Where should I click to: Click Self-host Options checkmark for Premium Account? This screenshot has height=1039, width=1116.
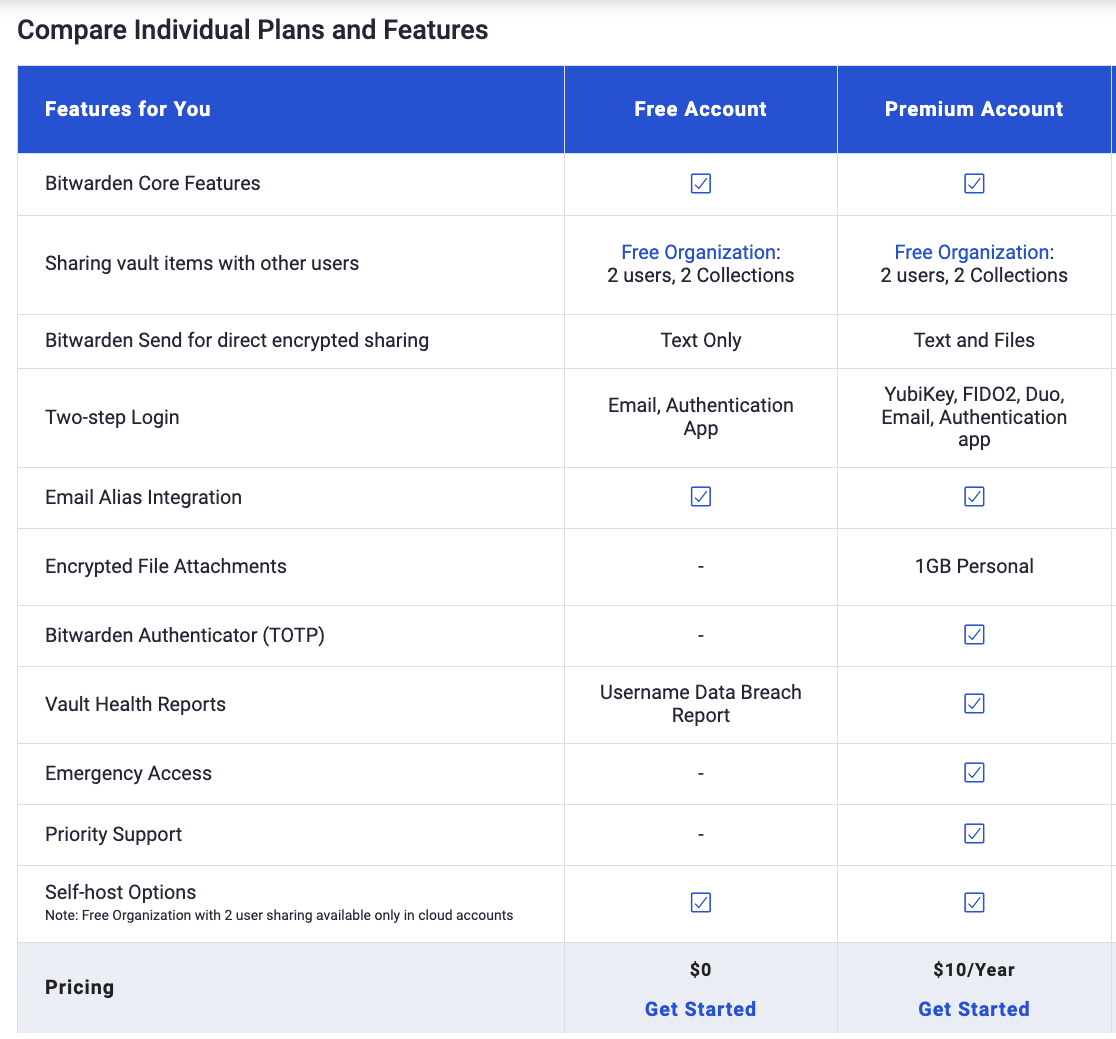coord(974,903)
